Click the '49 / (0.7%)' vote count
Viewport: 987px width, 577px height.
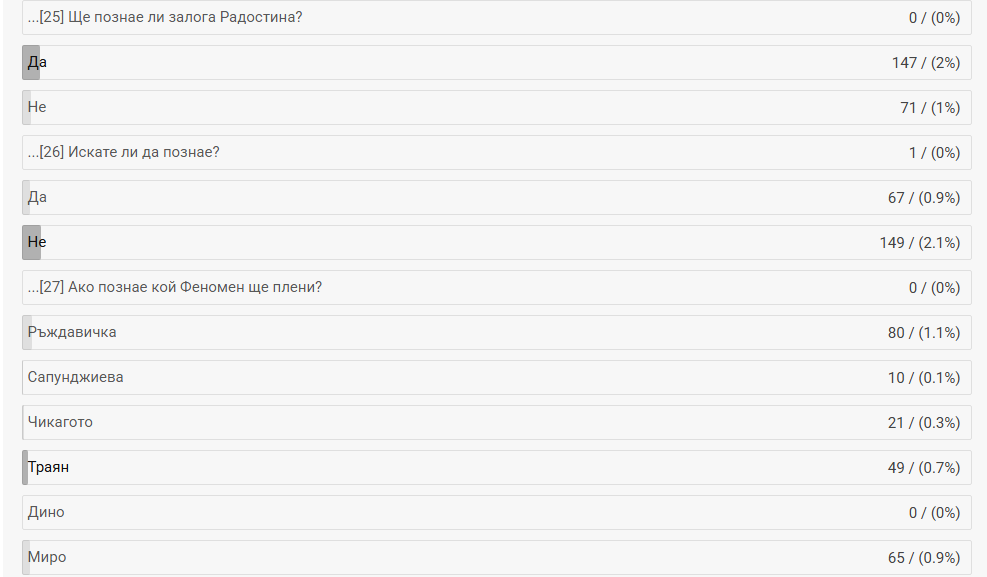(x=923, y=467)
